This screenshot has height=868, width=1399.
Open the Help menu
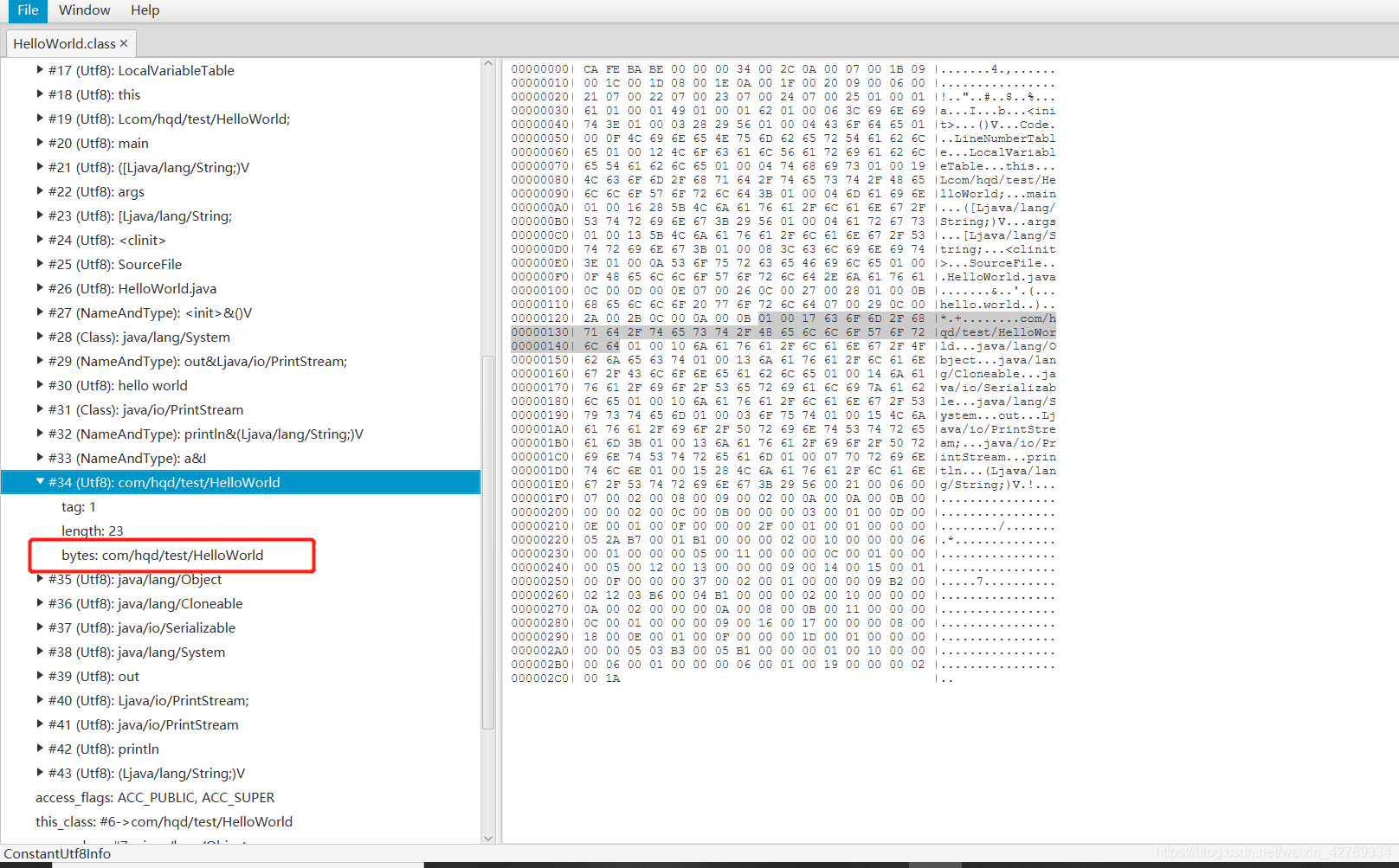coord(145,10)
